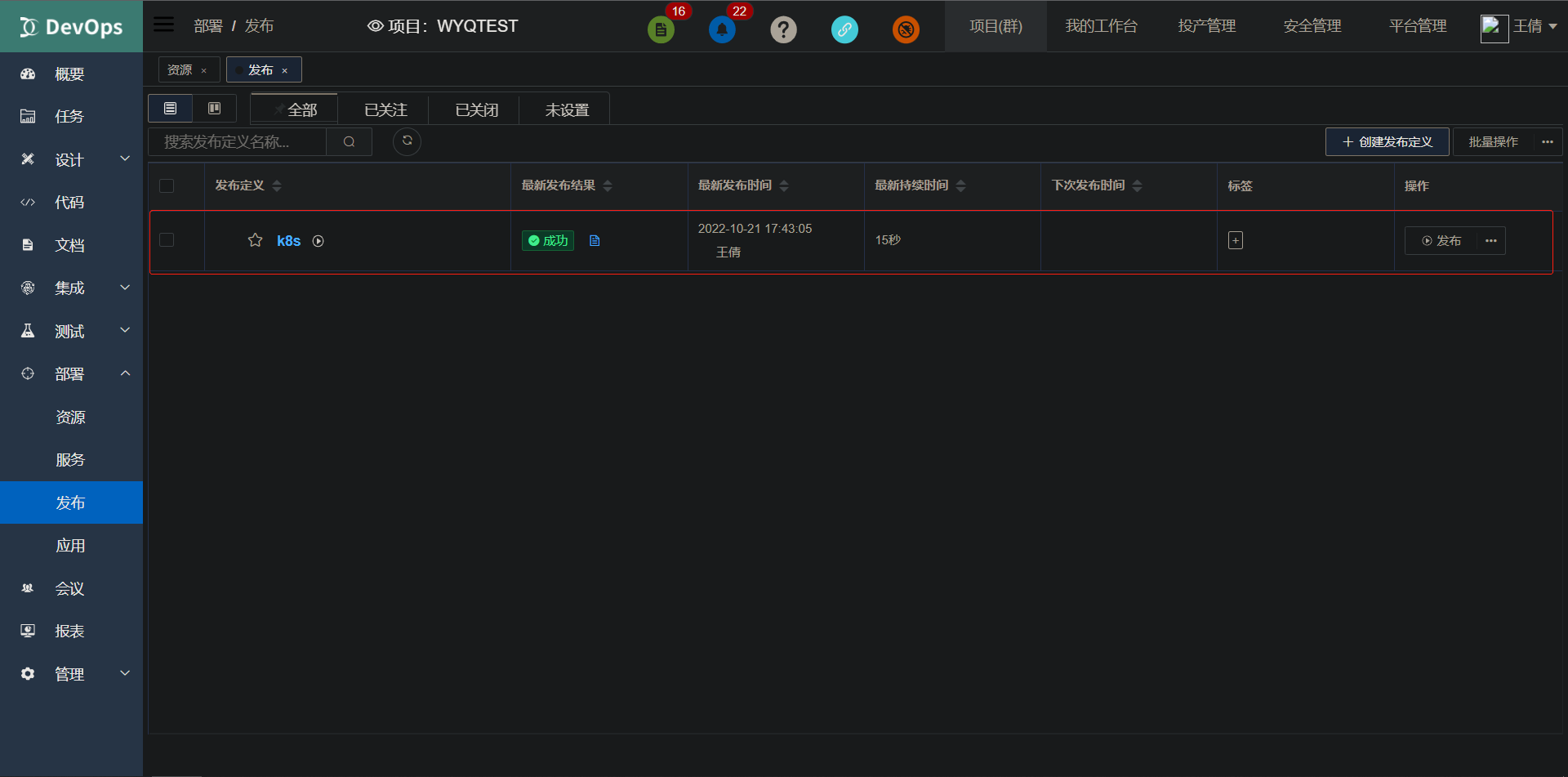Click the search magnifier icon

pos(349,141)
